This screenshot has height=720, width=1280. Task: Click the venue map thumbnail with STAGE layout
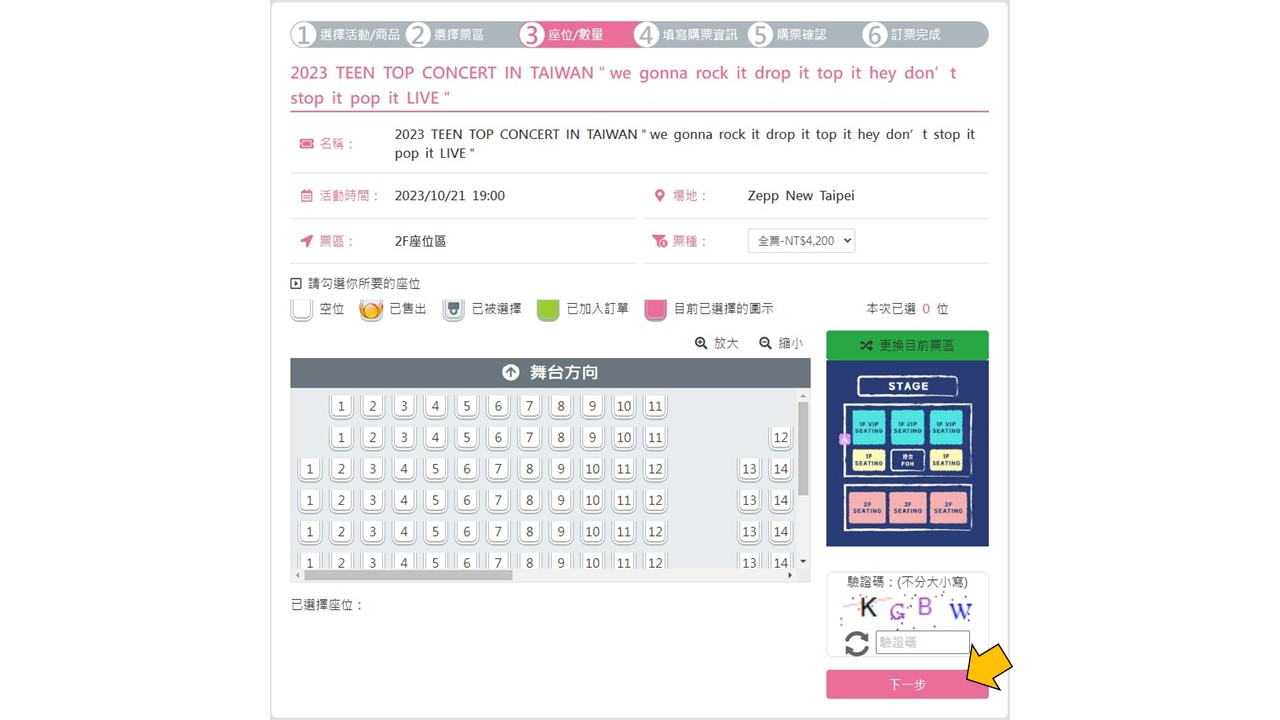click(x=907, y=454)
